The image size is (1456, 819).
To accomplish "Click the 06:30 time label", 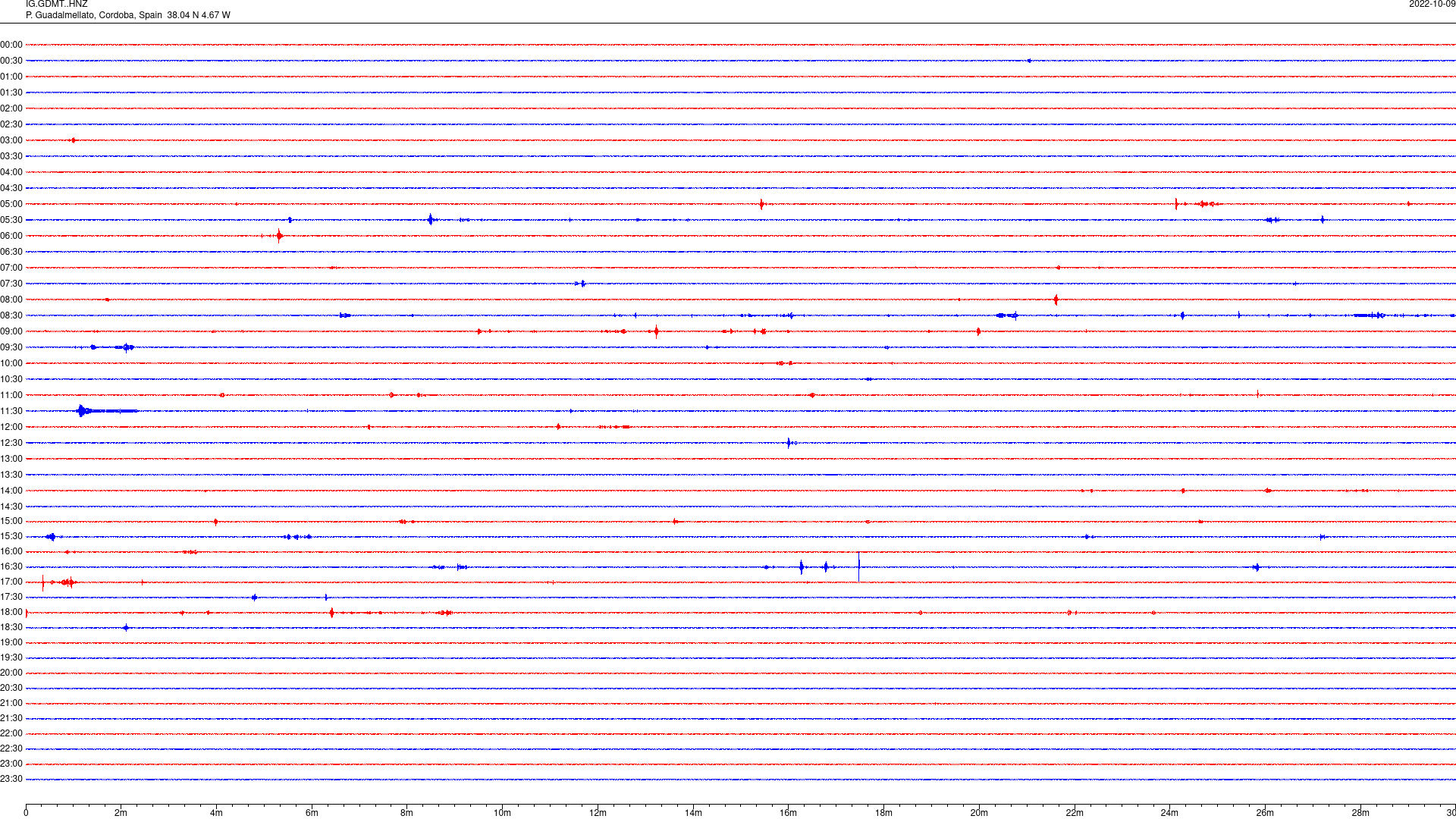I will 11,252.
